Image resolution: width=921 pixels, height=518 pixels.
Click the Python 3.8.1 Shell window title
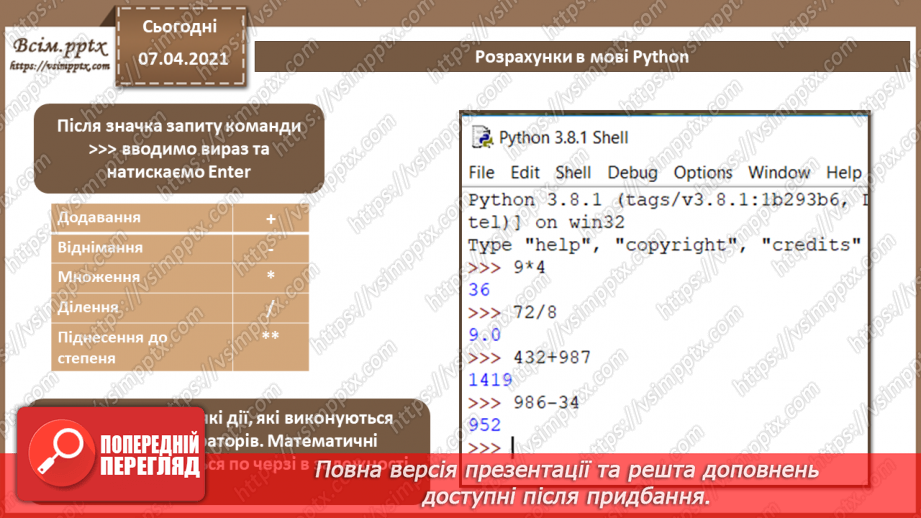click(564, 137)
